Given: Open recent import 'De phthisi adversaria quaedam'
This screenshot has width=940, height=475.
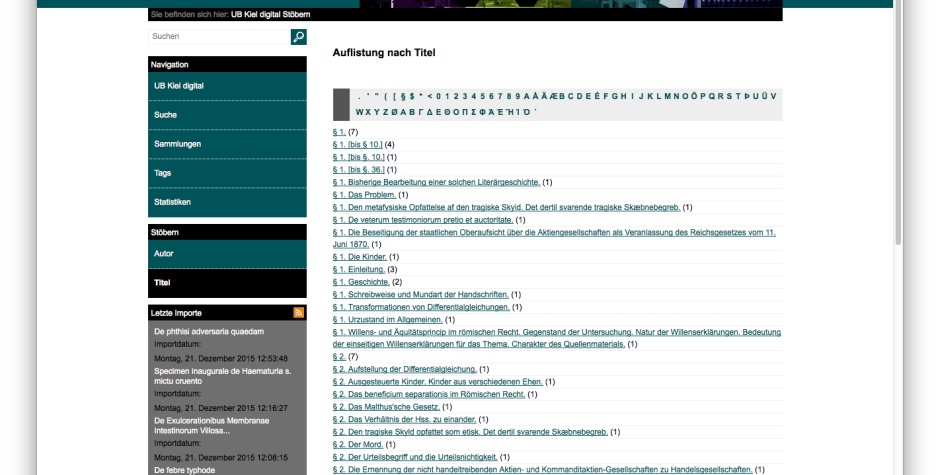Looking at the screenshot, I should tap(209, 332).
